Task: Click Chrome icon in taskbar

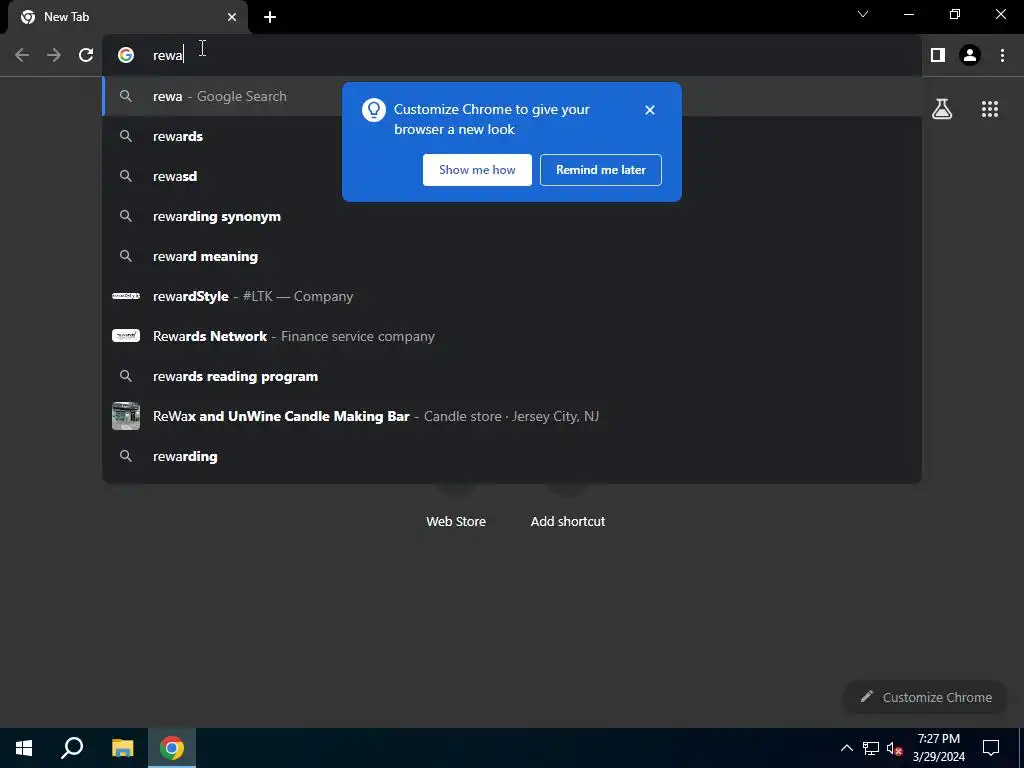Action: 172,748
